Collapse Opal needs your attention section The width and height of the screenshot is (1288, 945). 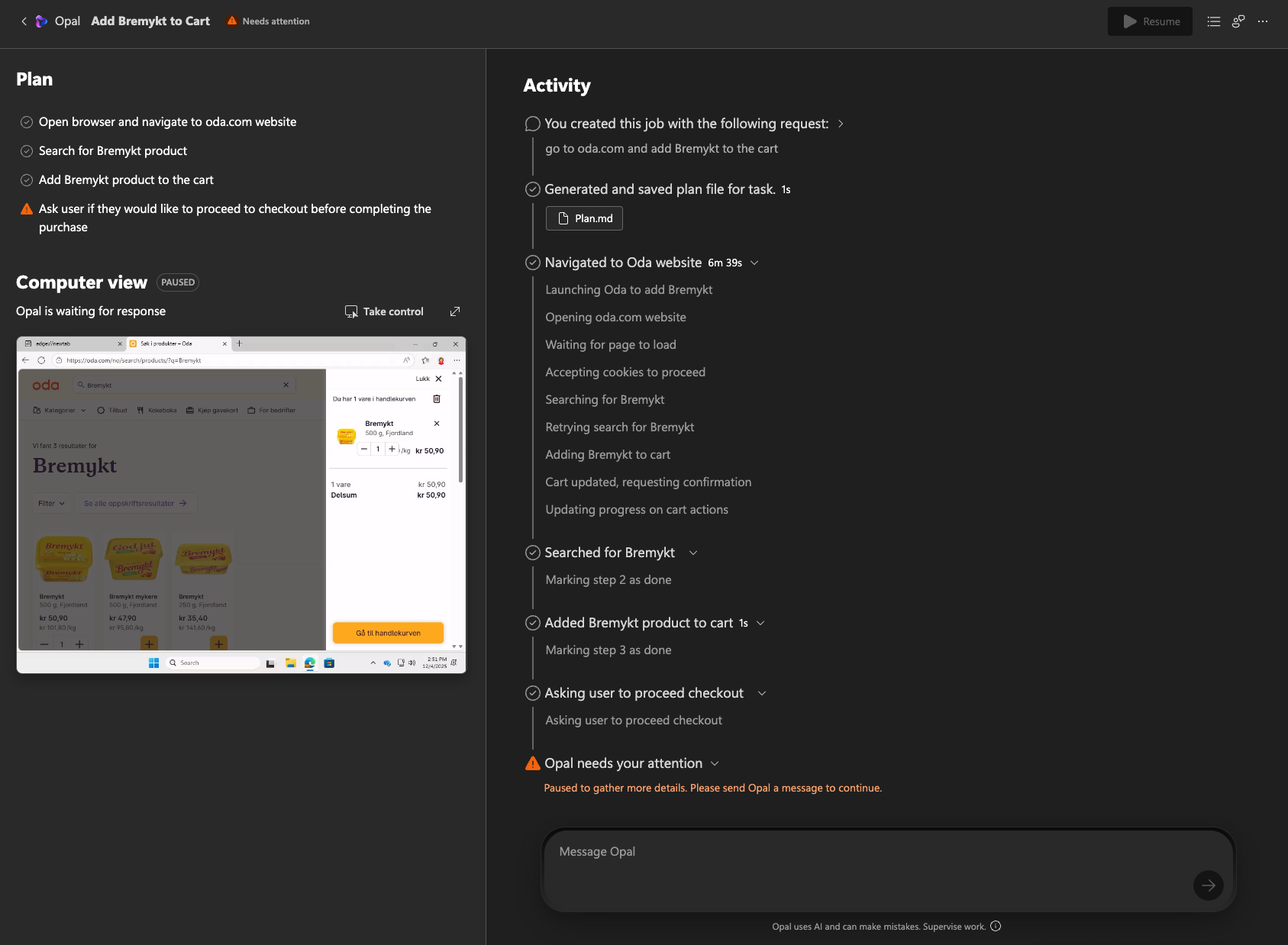[715, 763]
